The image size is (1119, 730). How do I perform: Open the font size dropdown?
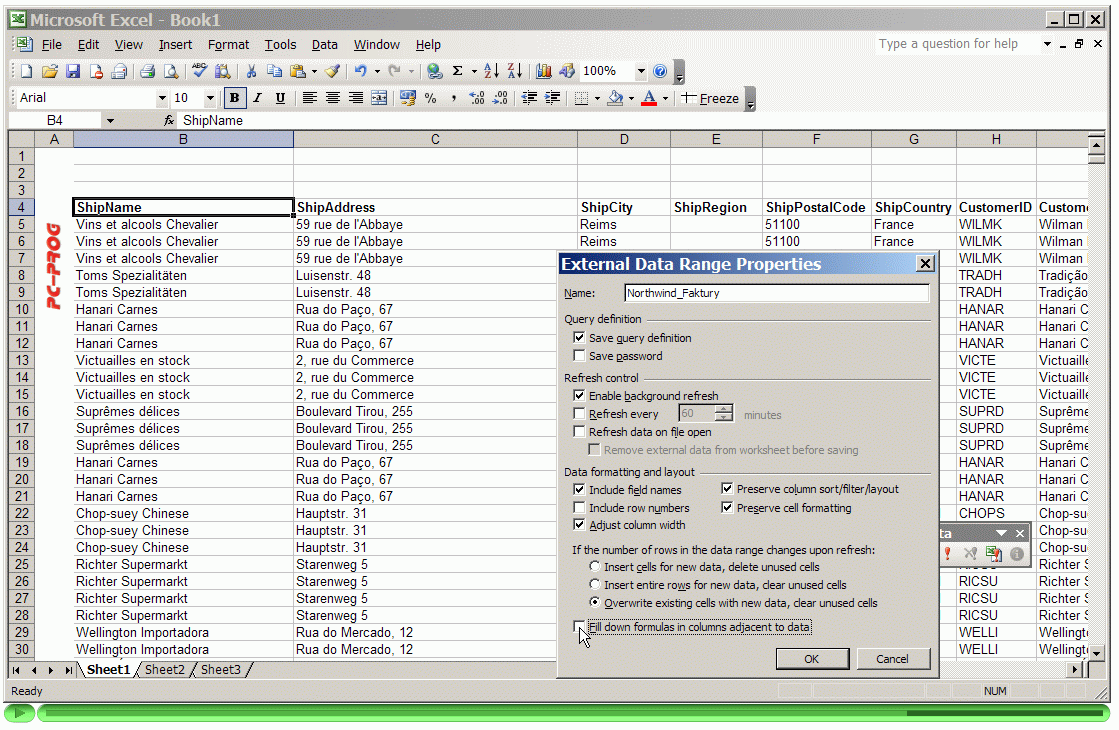pos(210,98)
